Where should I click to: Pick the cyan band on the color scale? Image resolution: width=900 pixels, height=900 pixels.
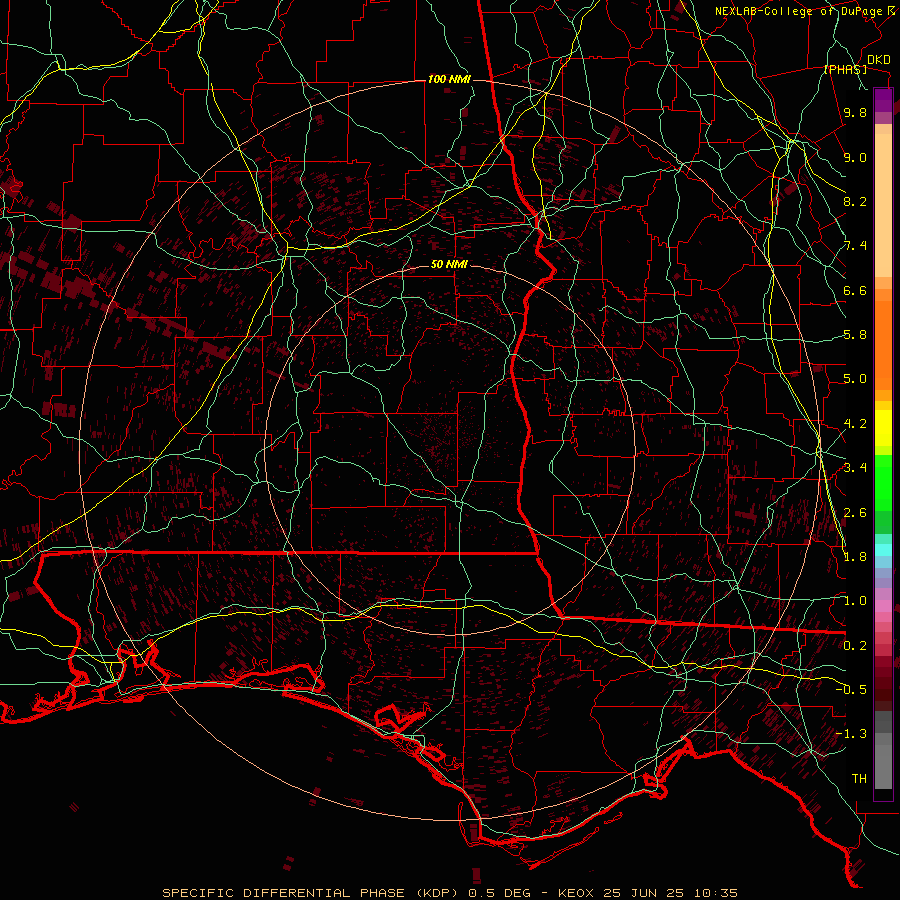pos(883,550)
